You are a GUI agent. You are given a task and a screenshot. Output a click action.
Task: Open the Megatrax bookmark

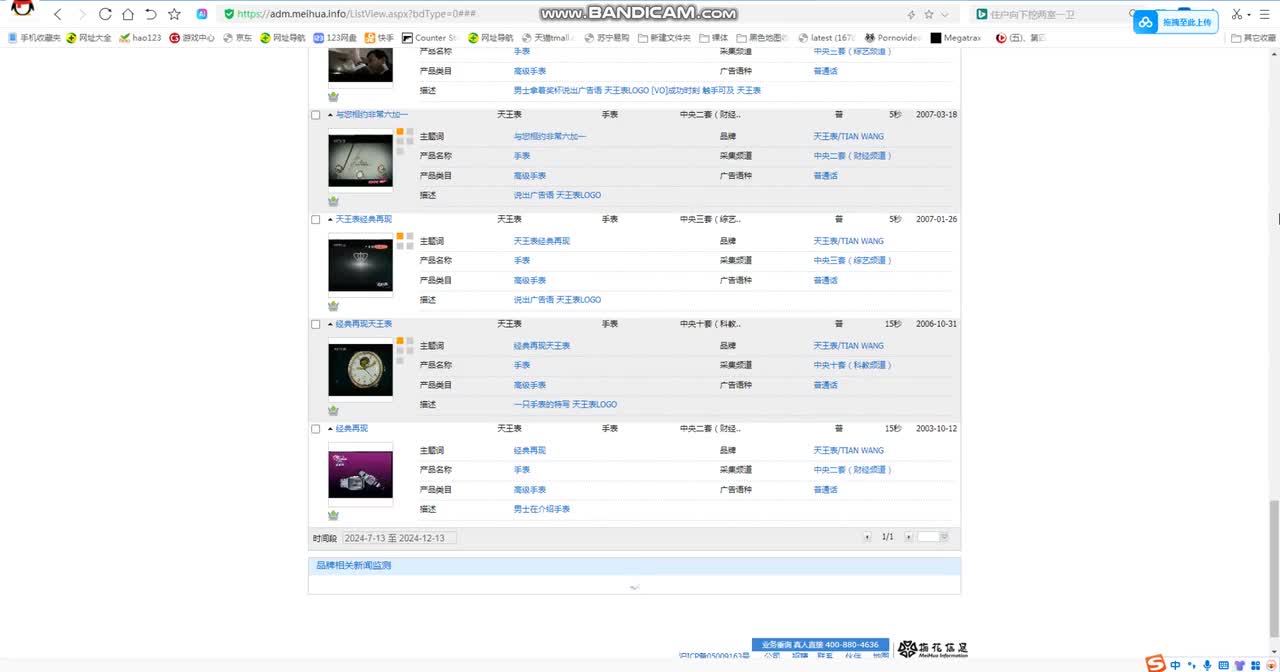pyautogui.click(x=957, y=38)
